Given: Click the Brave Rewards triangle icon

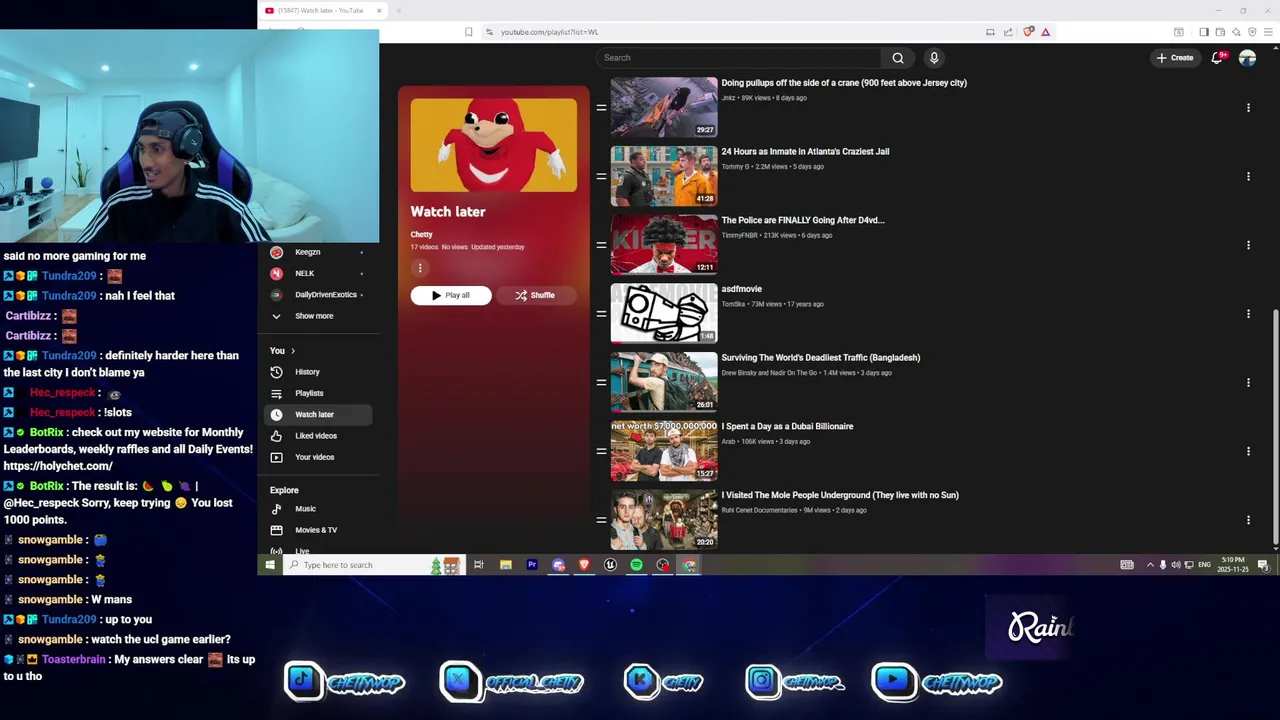Looking at the screenshot, I should click(1045, 32).
